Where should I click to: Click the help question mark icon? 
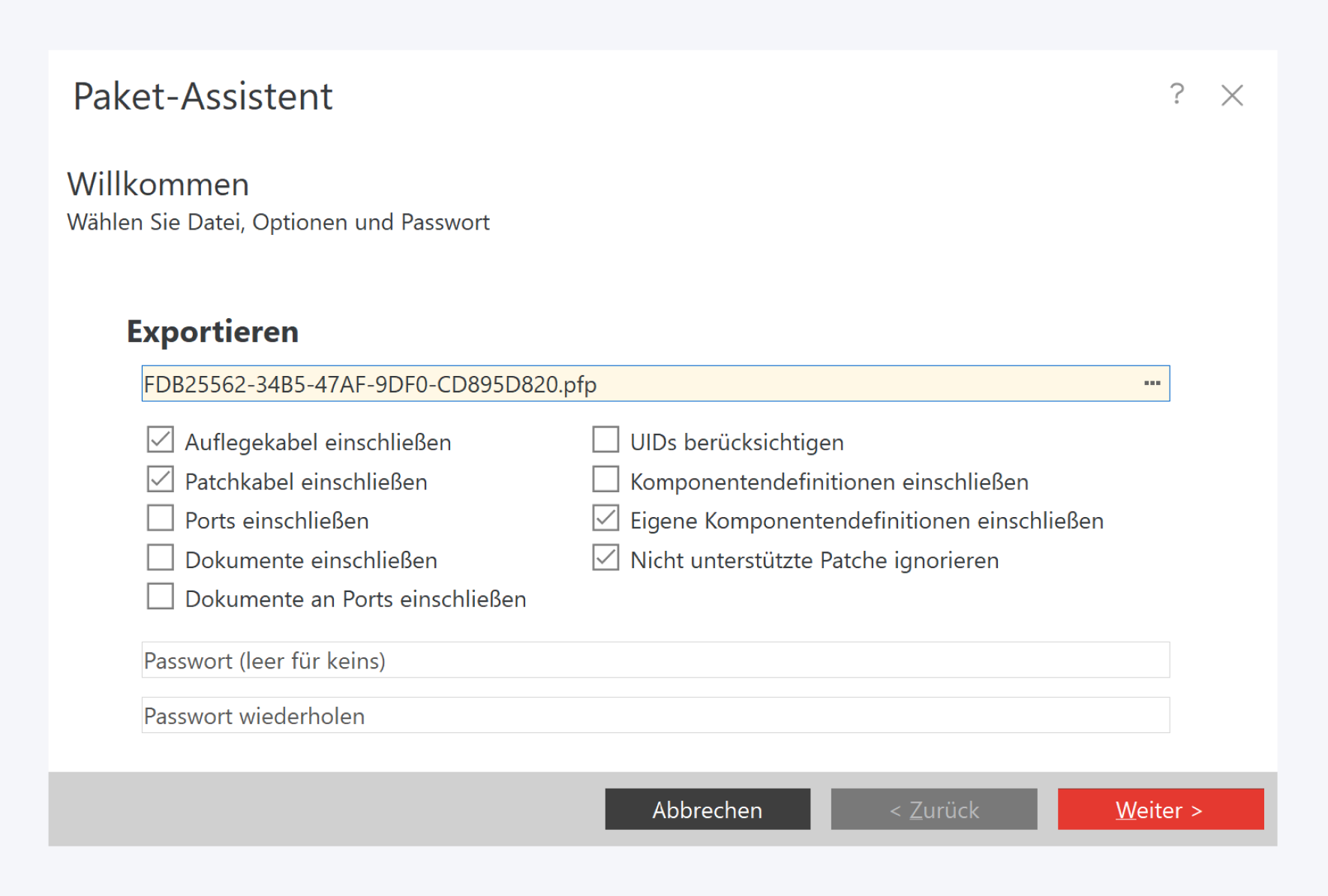click(1176, 95)
